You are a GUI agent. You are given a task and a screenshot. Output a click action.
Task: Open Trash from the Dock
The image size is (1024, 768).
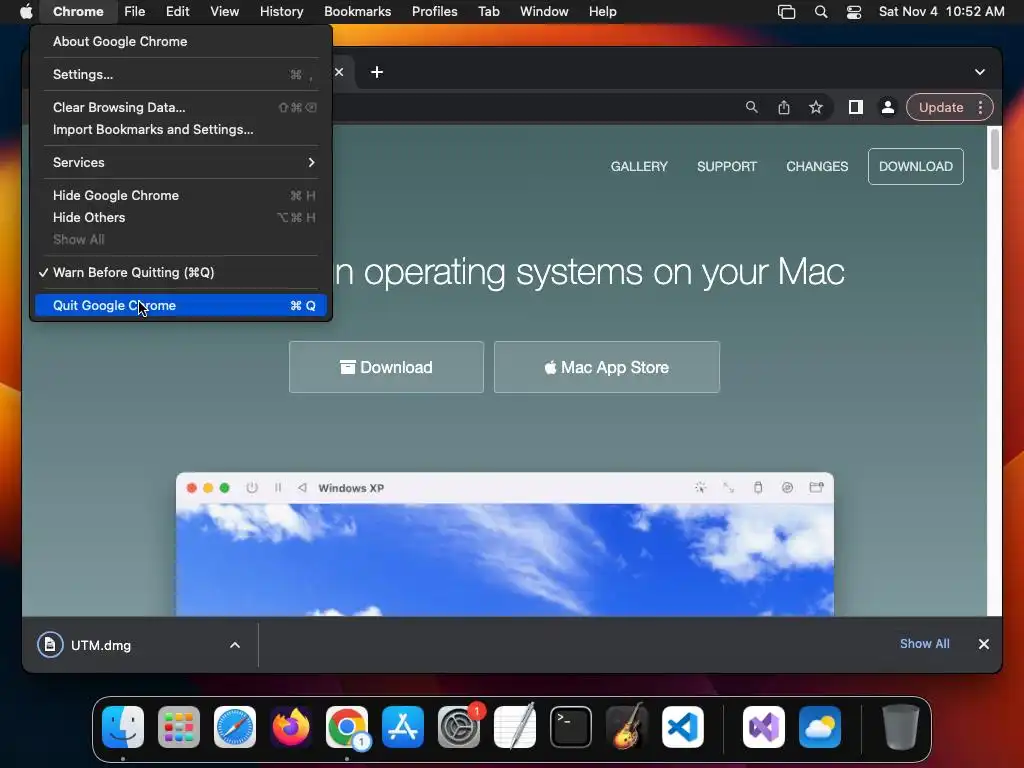[x=901, y=727]
